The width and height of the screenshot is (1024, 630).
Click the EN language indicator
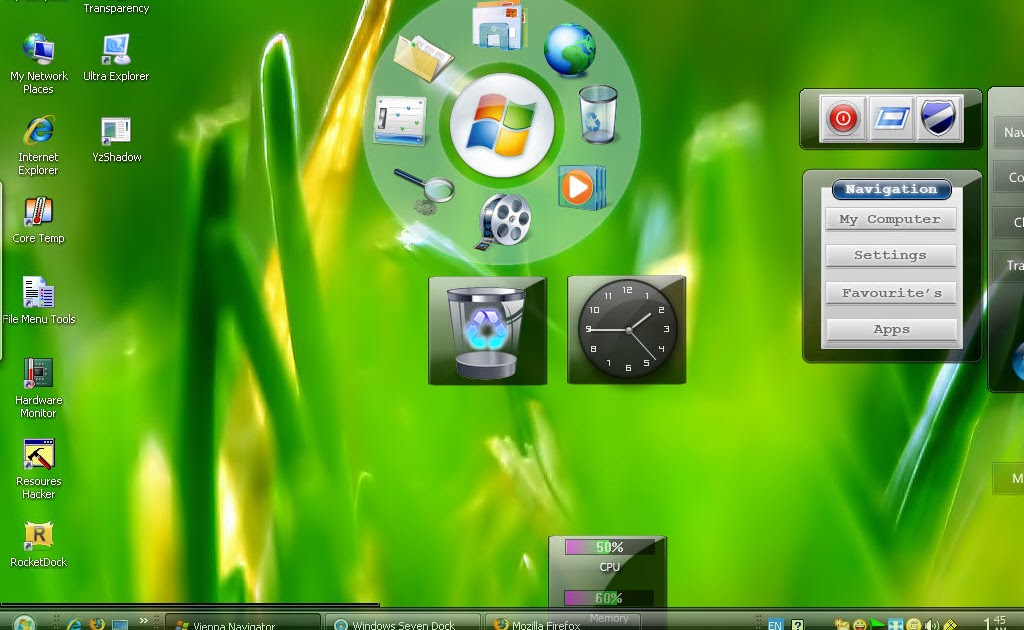(775, 625)
